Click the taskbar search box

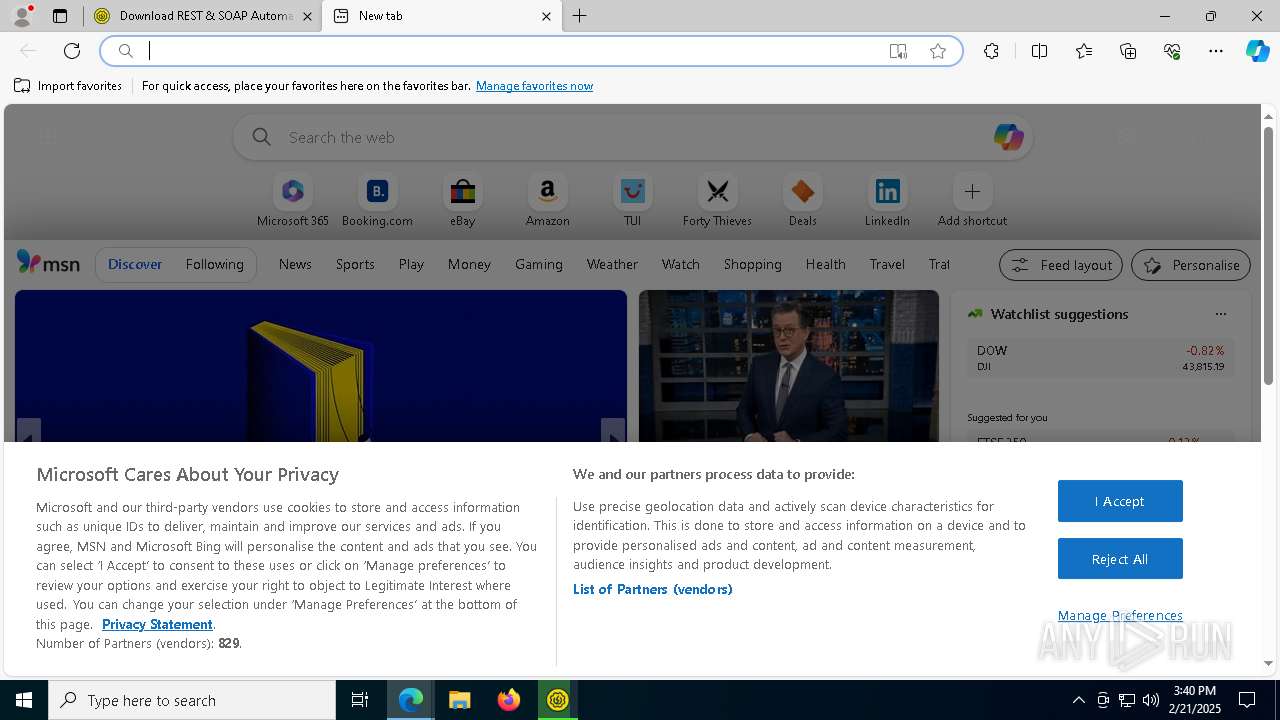pos(192,700)
